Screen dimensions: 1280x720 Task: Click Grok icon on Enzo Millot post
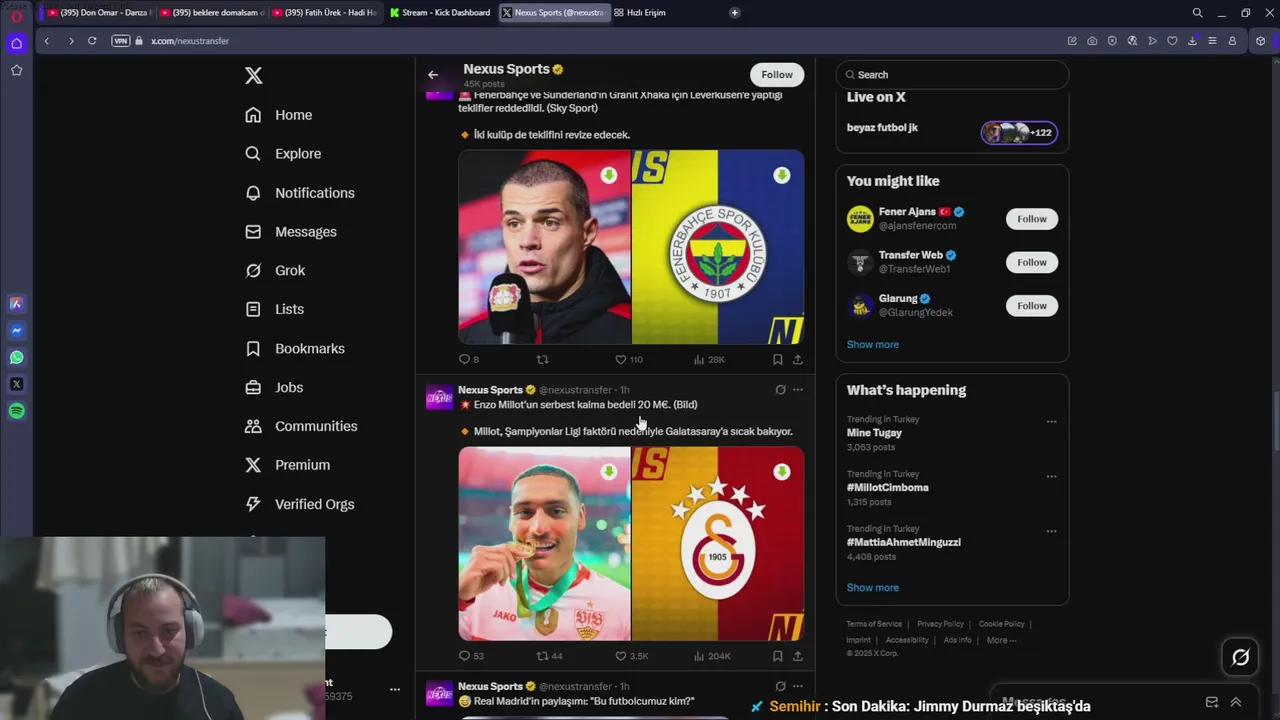[x=780, y=390]
